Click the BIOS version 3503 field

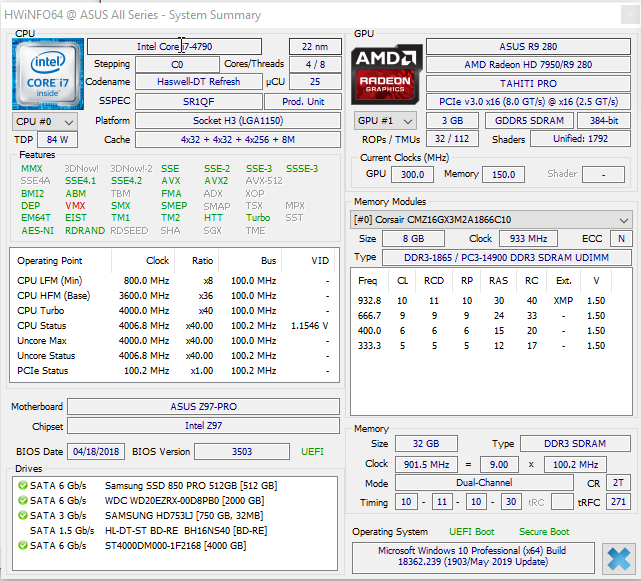click(242, 452)
